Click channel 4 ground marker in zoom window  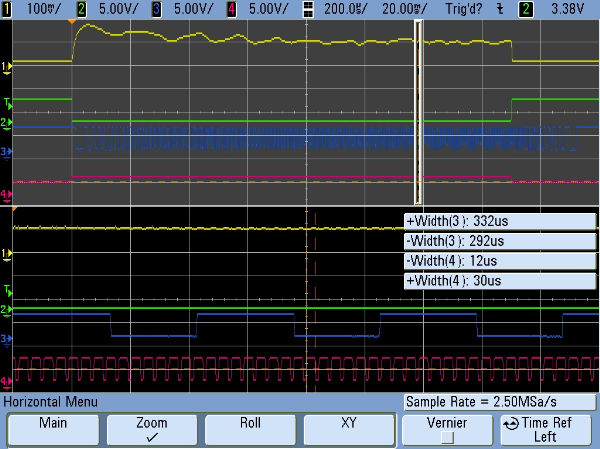point(6,381)
